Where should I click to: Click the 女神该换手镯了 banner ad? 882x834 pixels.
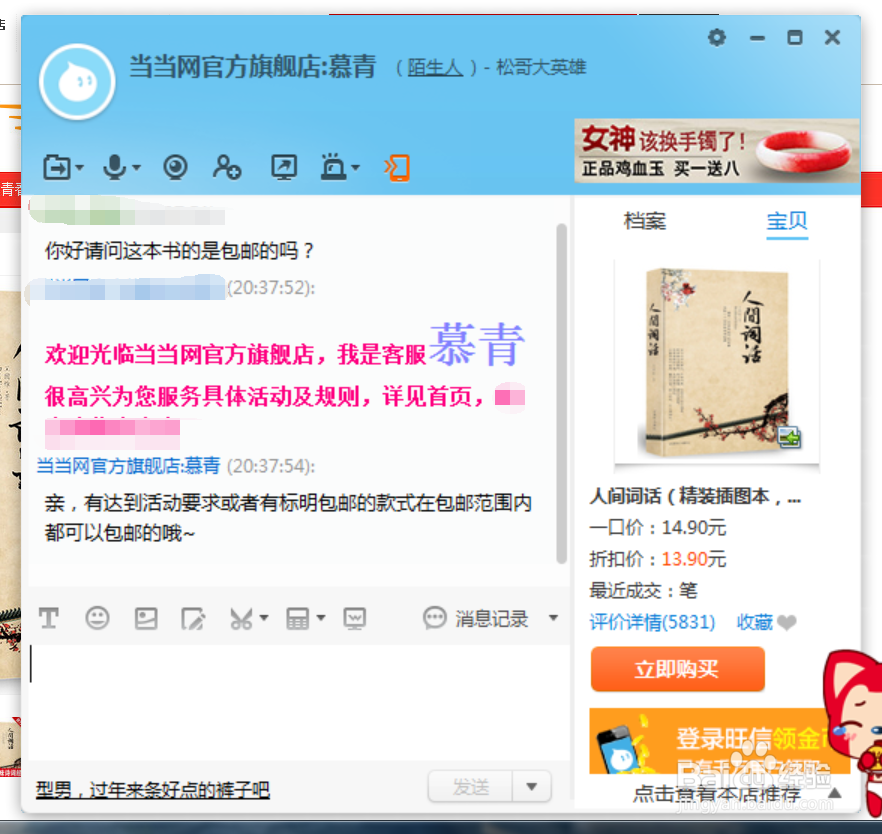click(717, 151)
